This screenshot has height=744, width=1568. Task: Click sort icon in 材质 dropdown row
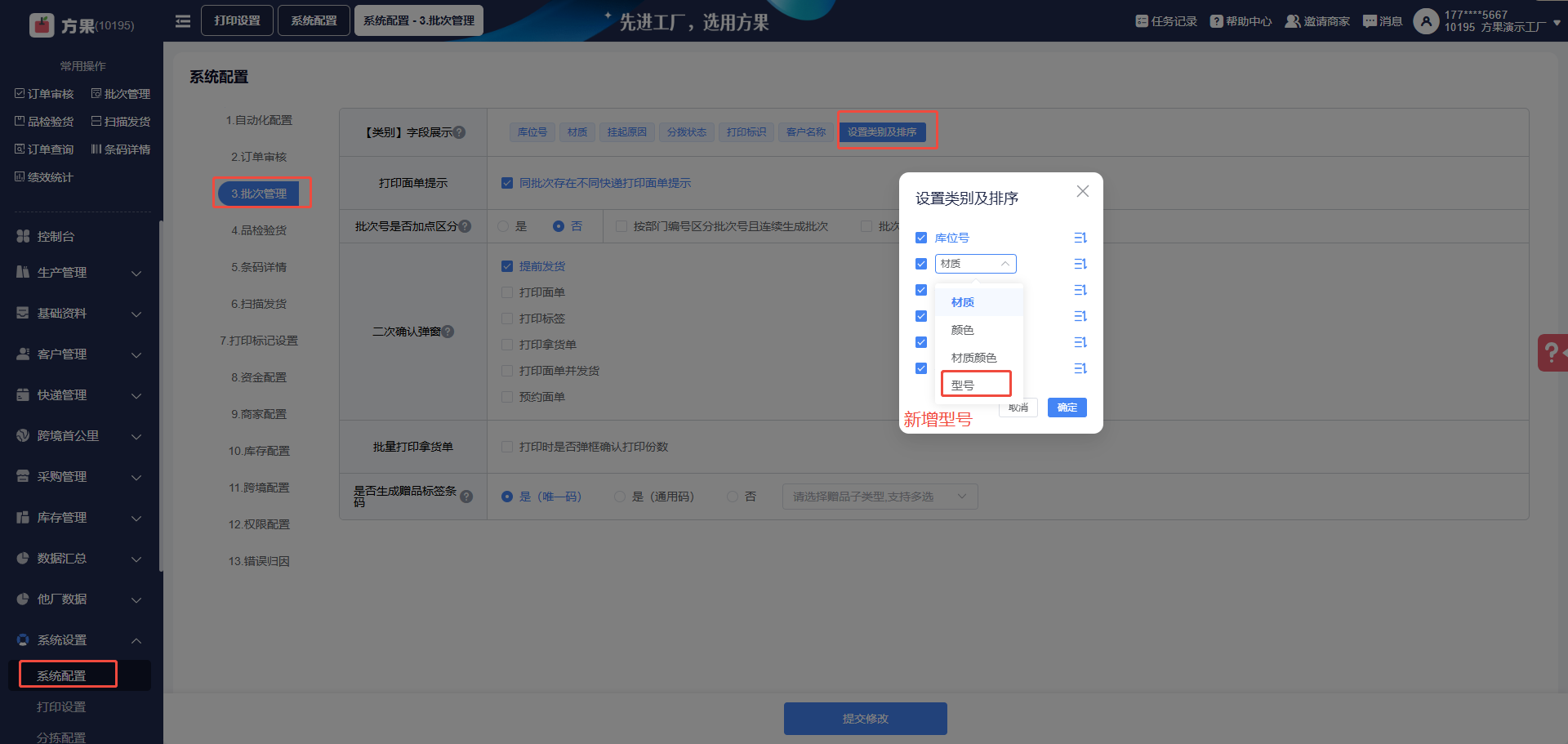tap(1080, 264)
